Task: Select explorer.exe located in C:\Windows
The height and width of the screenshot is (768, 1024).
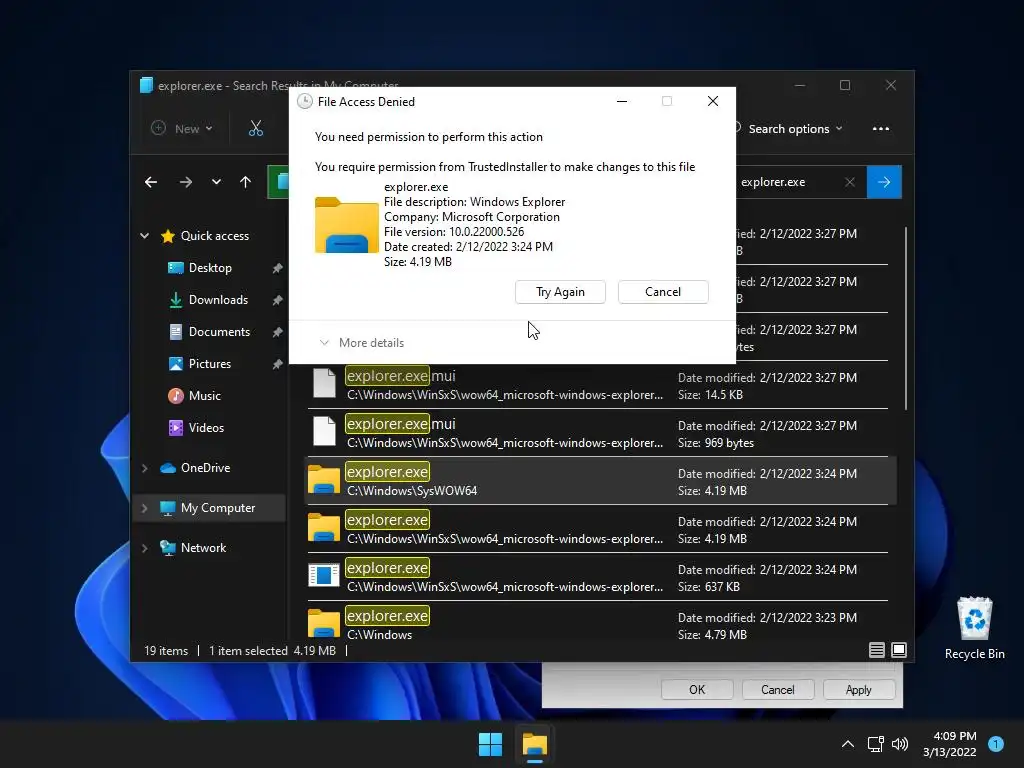Action: click(598, 624)
